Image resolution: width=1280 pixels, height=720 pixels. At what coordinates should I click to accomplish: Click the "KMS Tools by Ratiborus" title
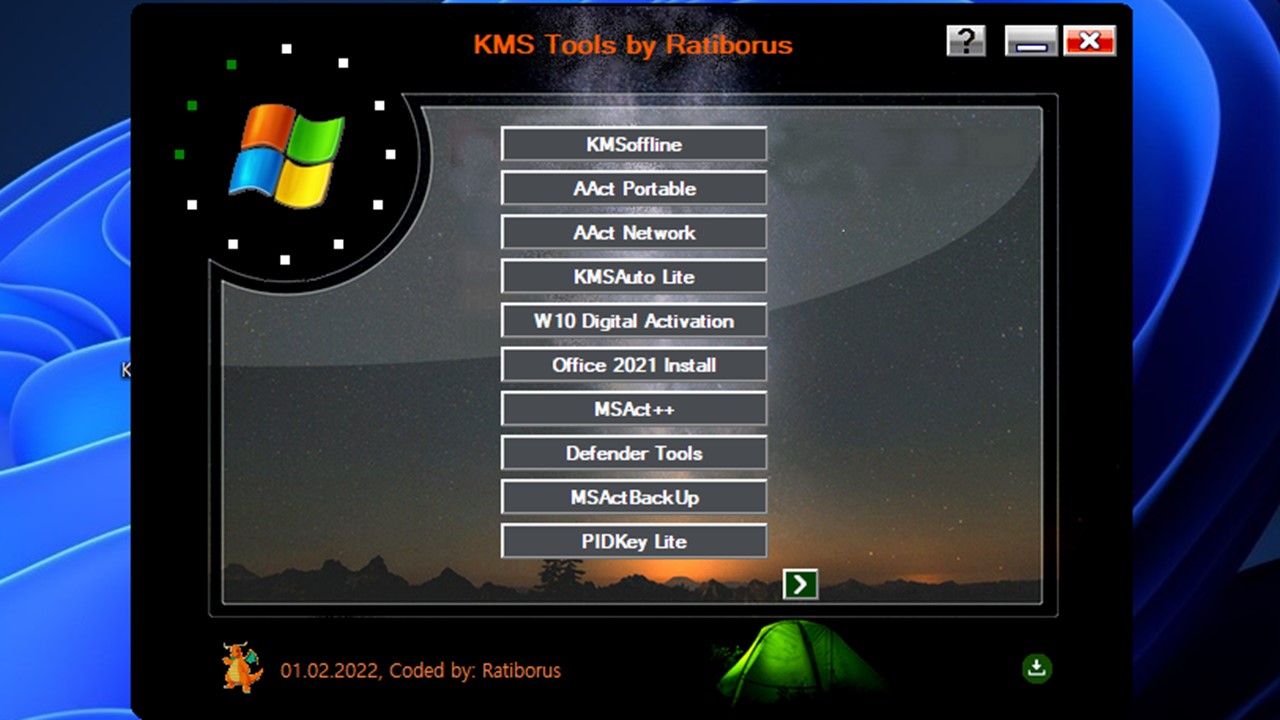pyautogui.click(x=633, y=45)
